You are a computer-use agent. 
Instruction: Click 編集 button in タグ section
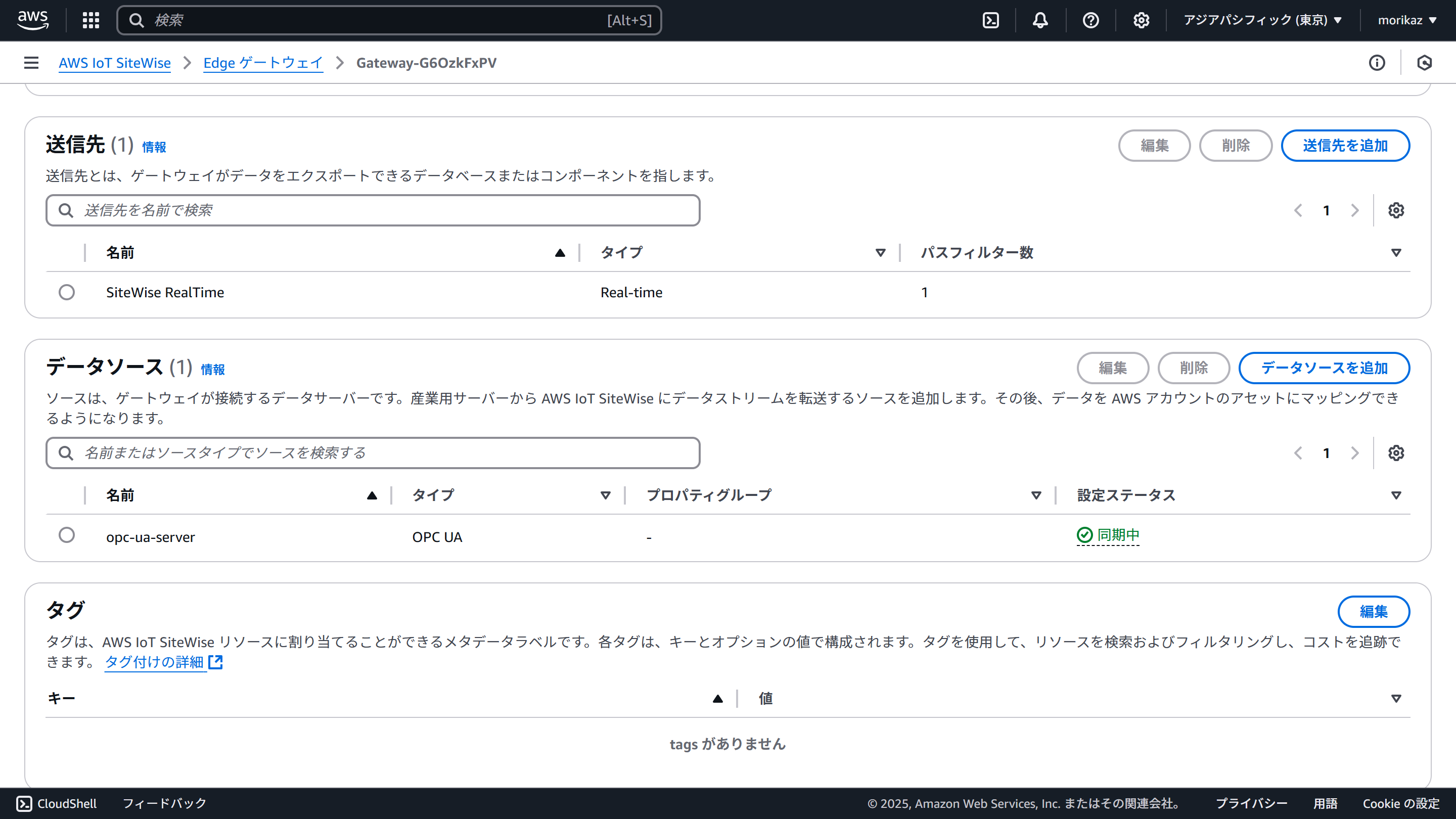pos(1374,612)
